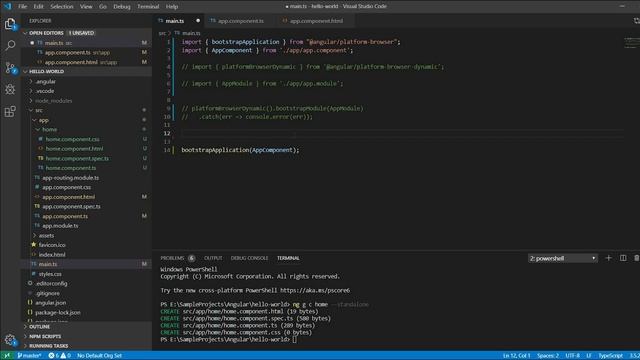Click Ln 12, Col 1 in status bar
640x360 pixels.
[x=516, y=356]
